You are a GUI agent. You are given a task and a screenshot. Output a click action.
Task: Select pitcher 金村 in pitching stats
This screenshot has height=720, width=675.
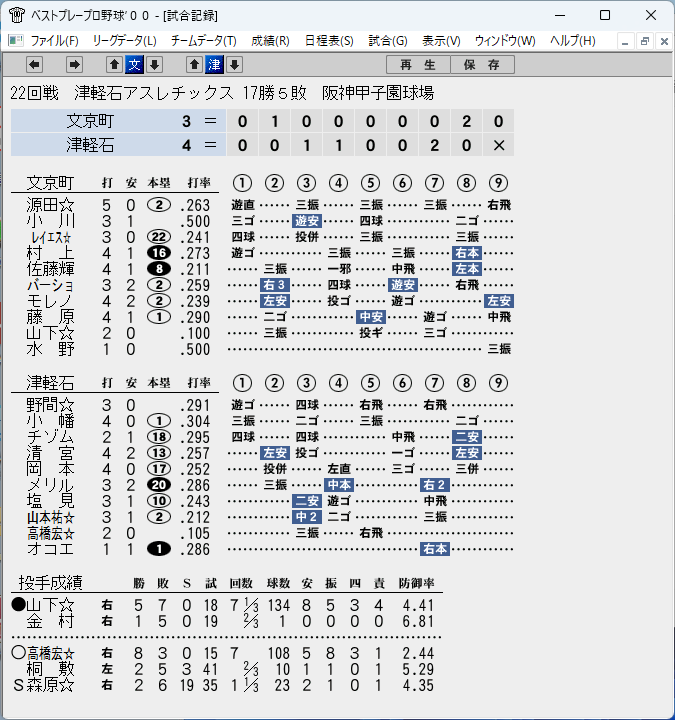click(50, 621)
